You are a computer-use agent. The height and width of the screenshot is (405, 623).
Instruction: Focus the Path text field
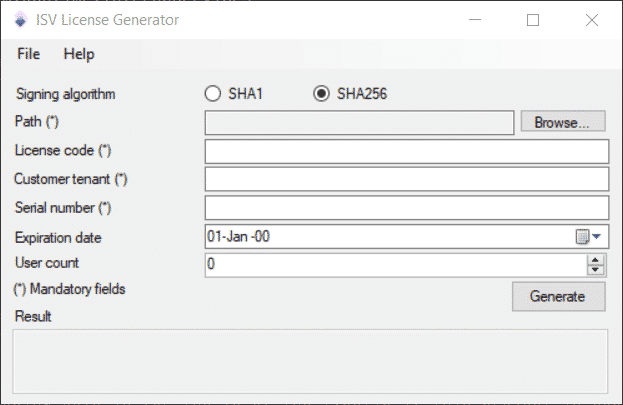pyautogui.click(x=359, y=122)
